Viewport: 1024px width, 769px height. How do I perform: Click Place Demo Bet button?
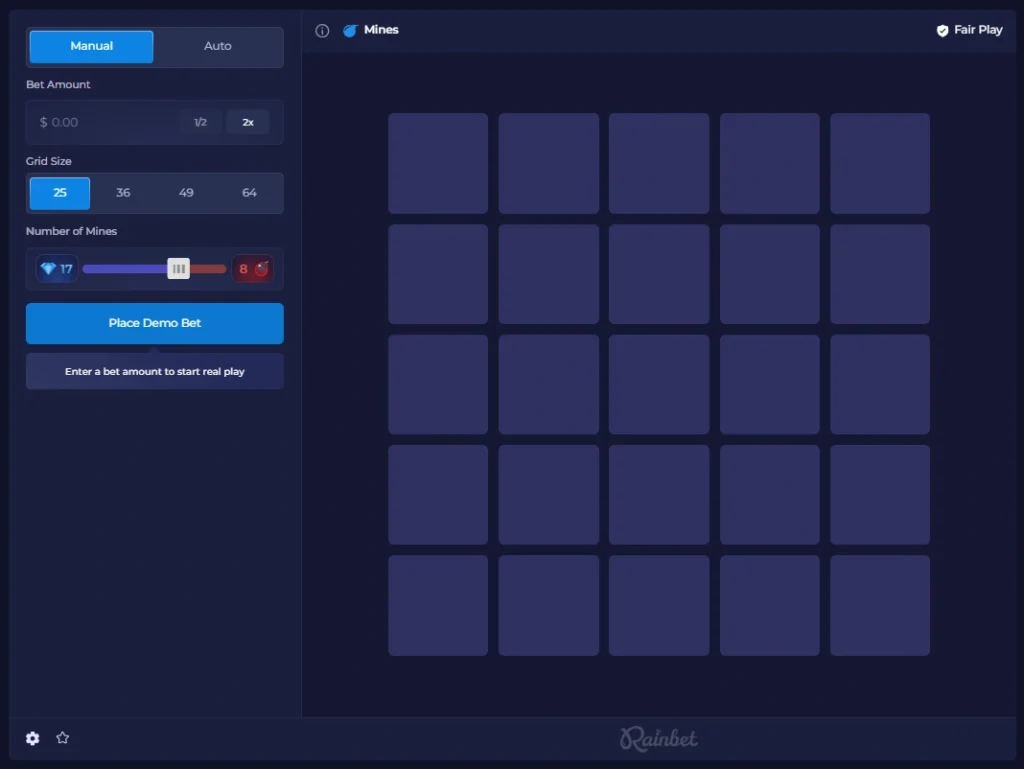pos(155,323)
